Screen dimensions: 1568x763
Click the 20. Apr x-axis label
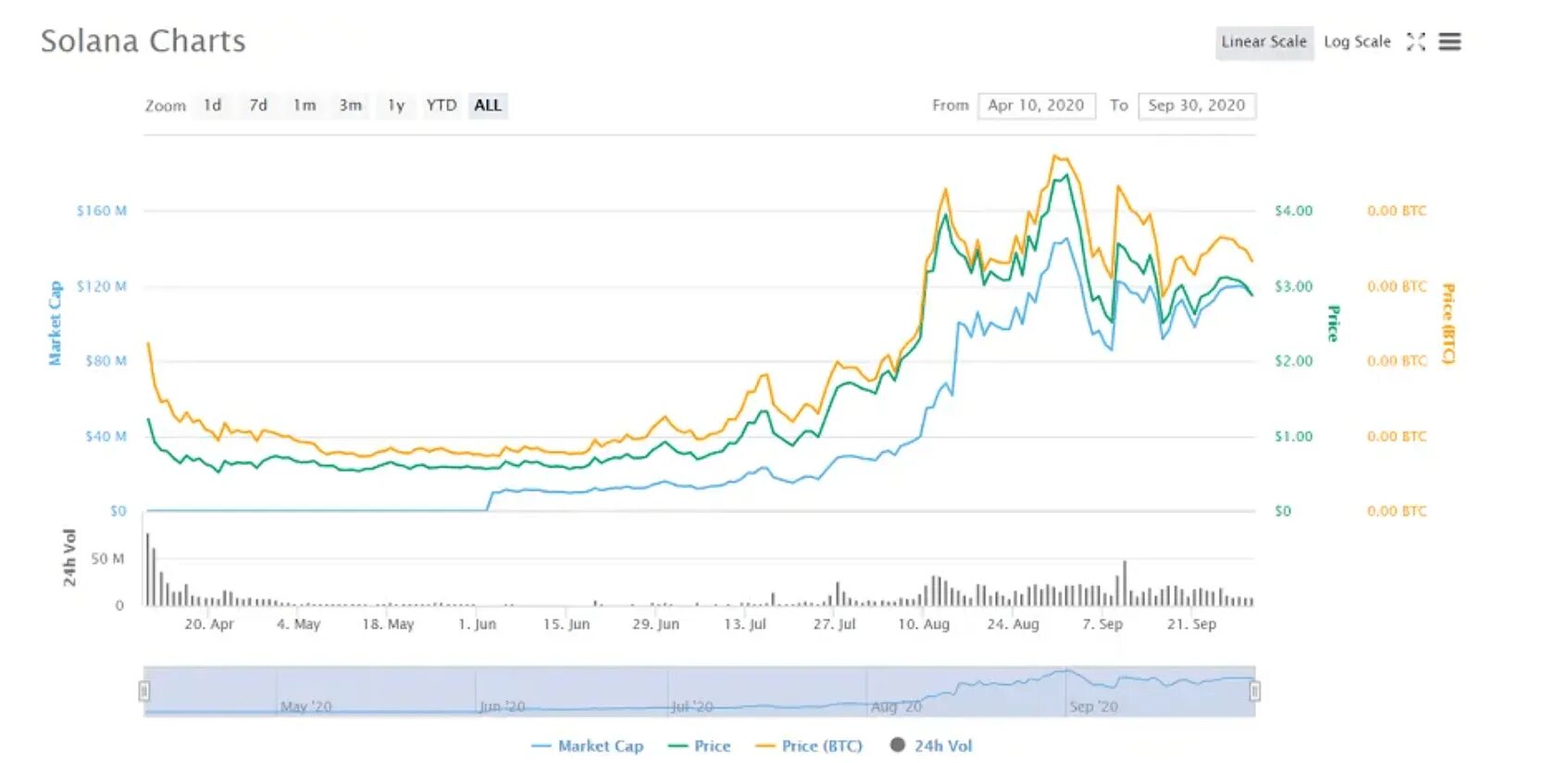tap(209, 624)
